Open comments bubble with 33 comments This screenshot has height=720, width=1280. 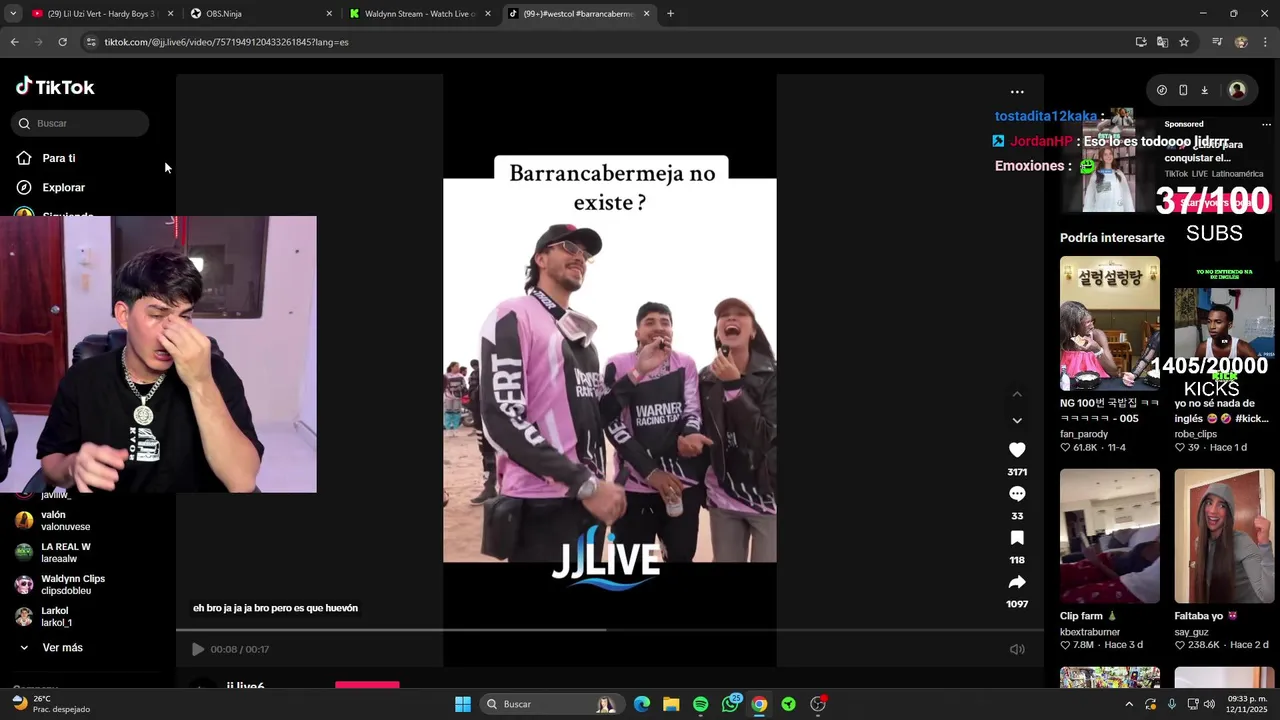[1017, 494]
